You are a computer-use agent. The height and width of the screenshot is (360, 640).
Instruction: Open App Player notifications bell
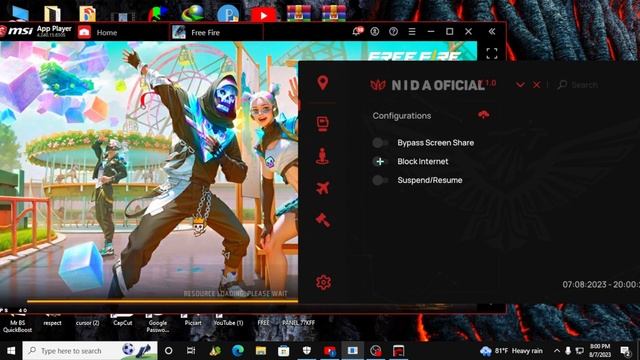357,31
